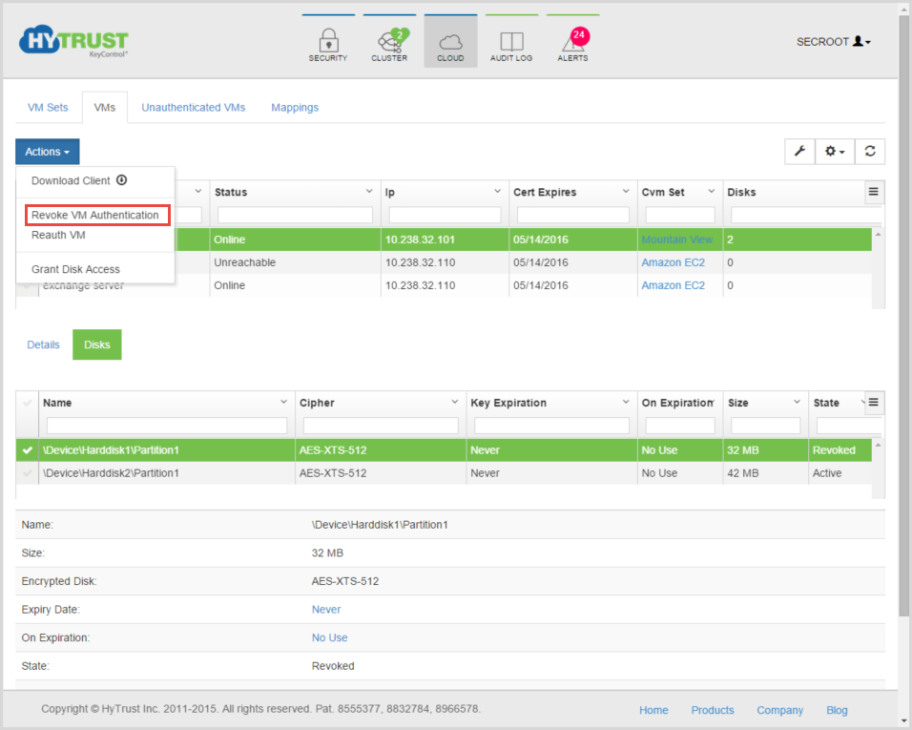
Task: Click the 42 MB size cell
Action: [x=765, y=473]
